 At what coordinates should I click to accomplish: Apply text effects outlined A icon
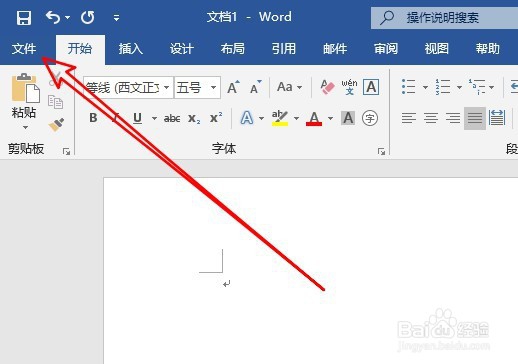point(247,118)
